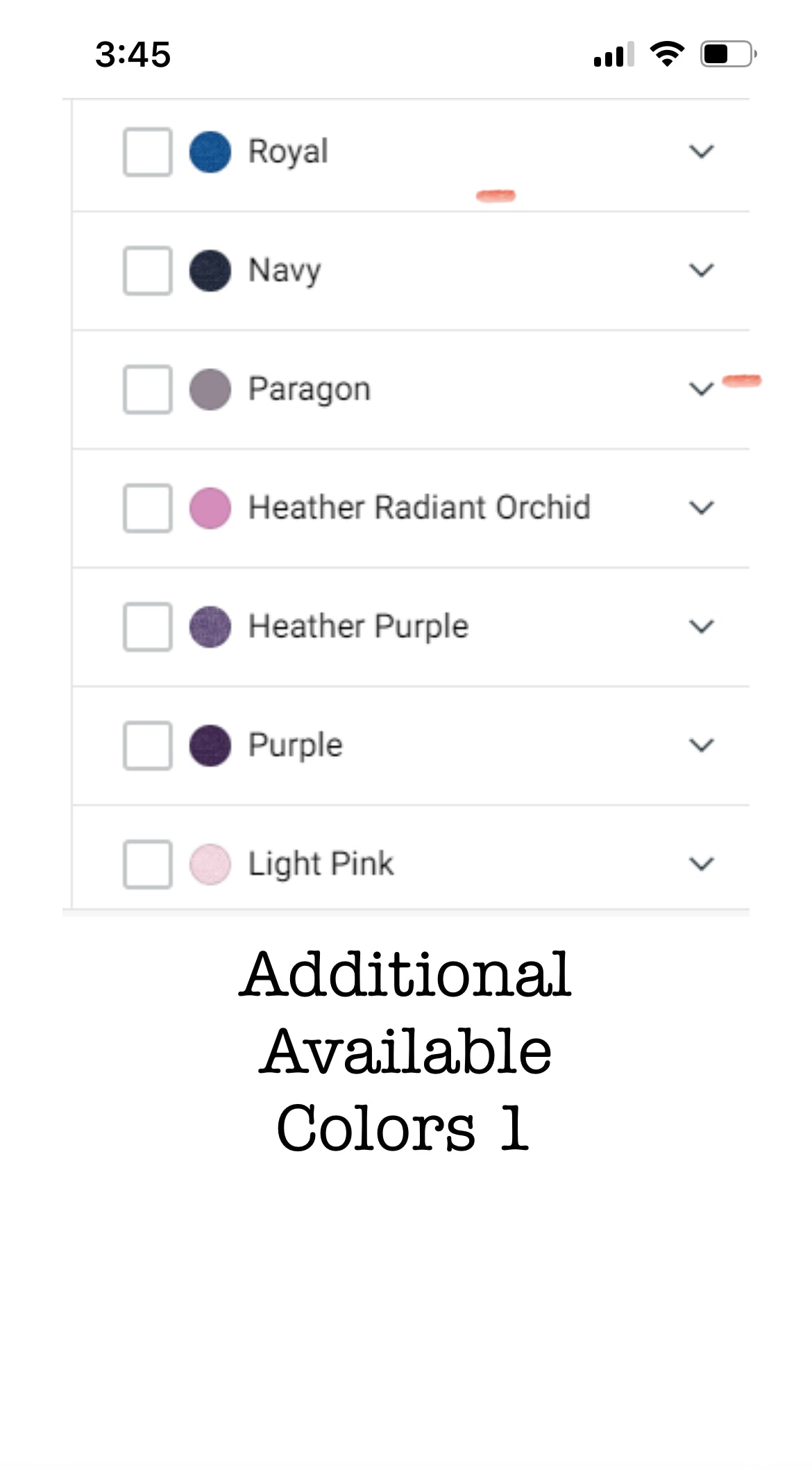This screenshot has height=1470, width=812.
Task: Click the Light Pink color swatch
Action: coord(210,864)
